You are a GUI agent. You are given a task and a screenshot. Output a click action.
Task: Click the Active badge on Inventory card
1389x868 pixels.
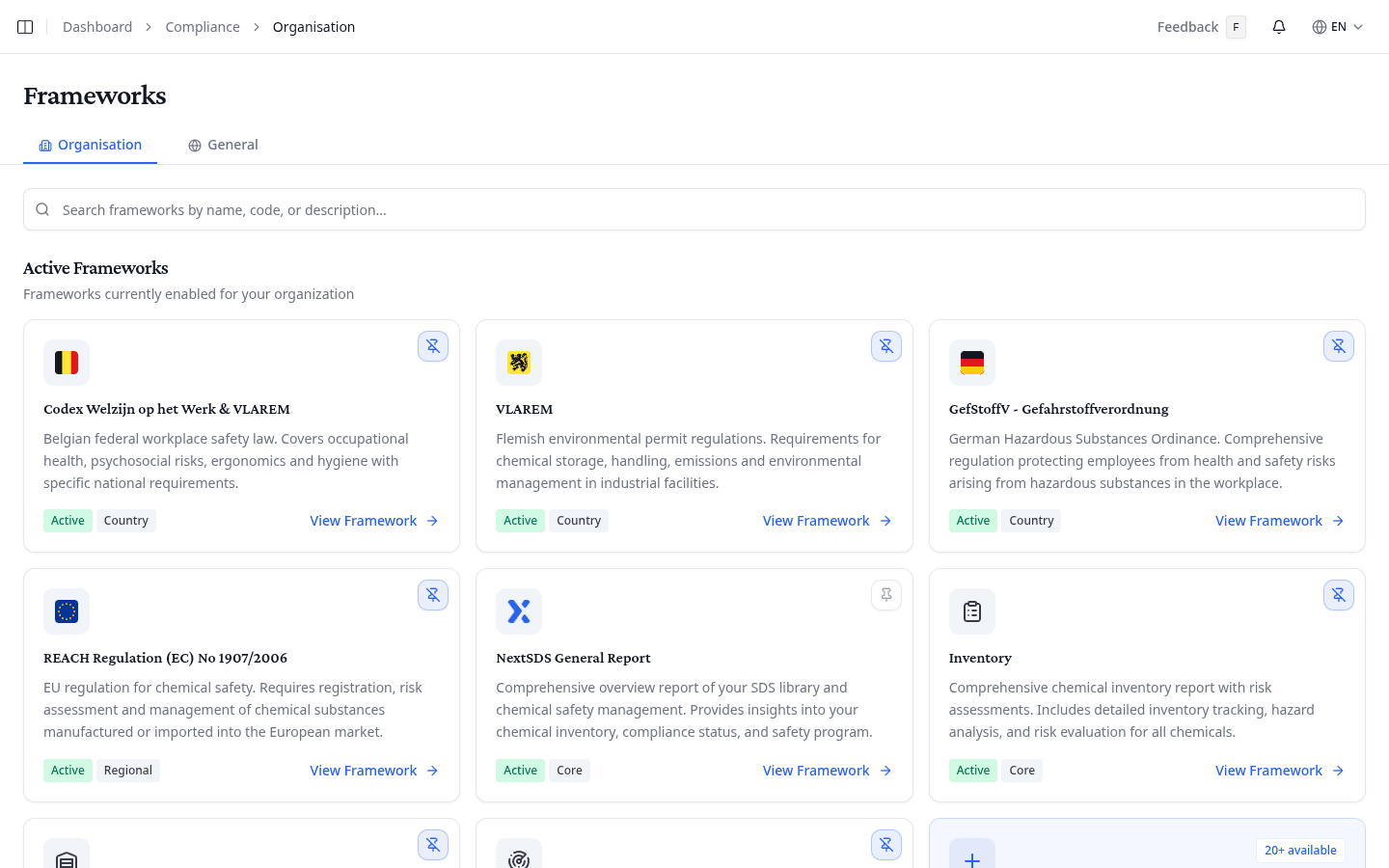(973, 771)
